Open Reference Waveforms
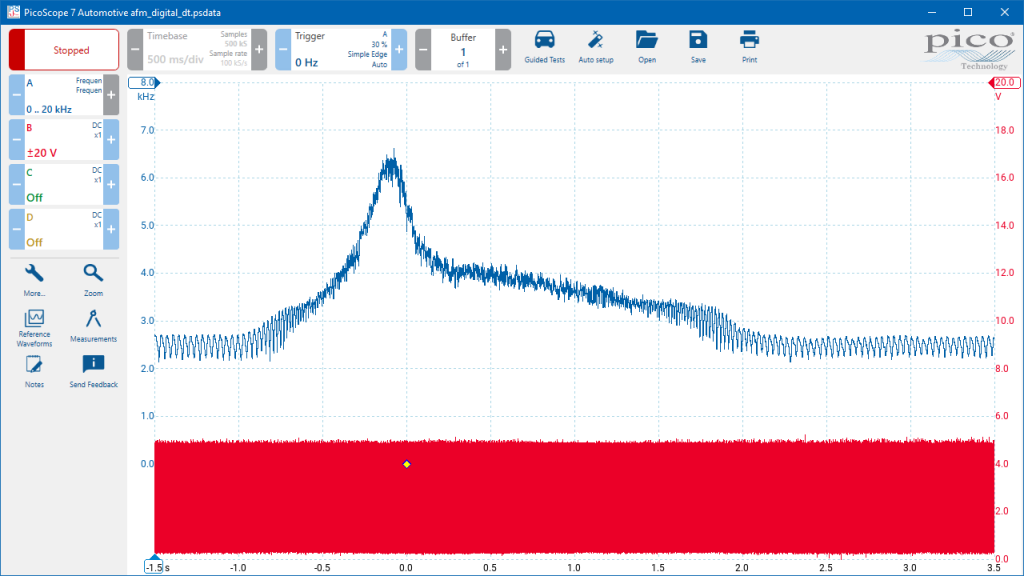This screenshot has height=576, width=1024. [x=34, y=328]
